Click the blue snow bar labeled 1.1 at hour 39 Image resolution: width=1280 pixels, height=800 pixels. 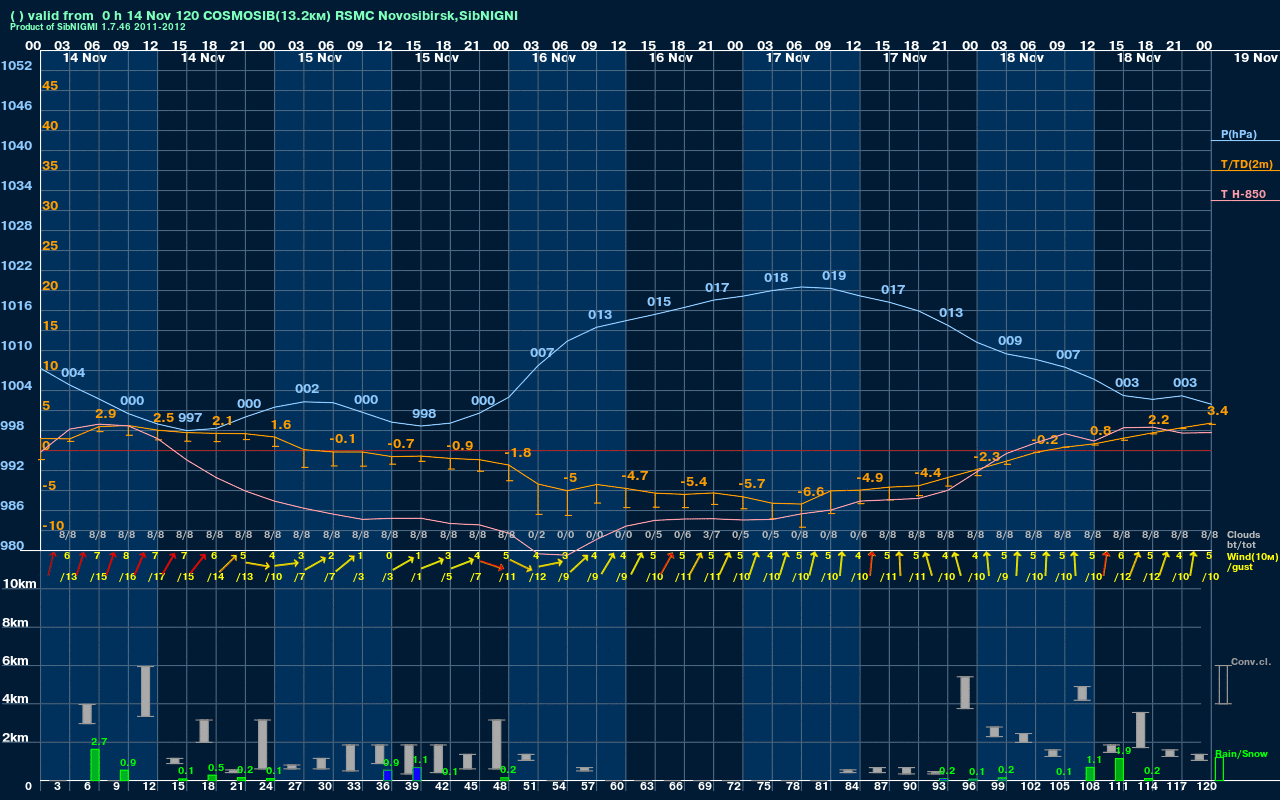click(x=417, y=773)
